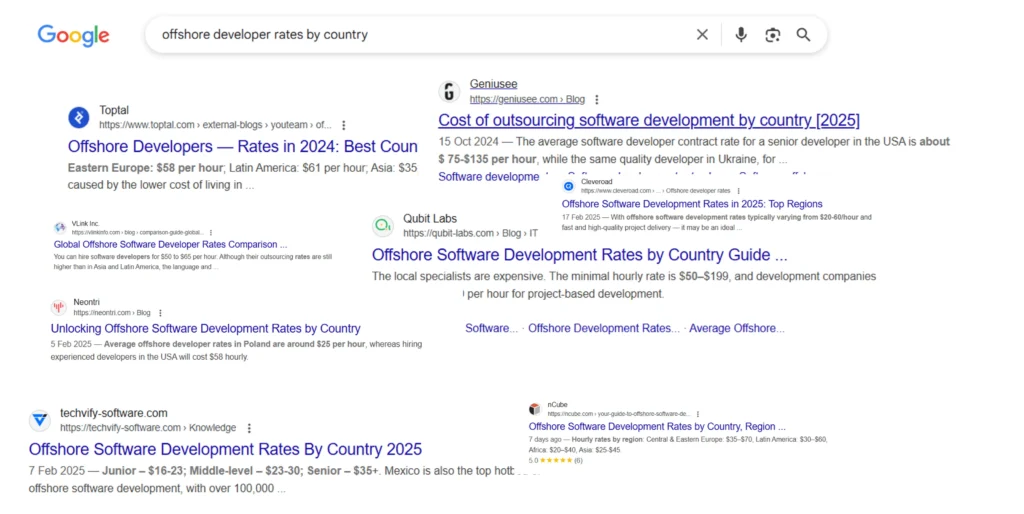Click the toptal.com external-blogs URL

215,125
